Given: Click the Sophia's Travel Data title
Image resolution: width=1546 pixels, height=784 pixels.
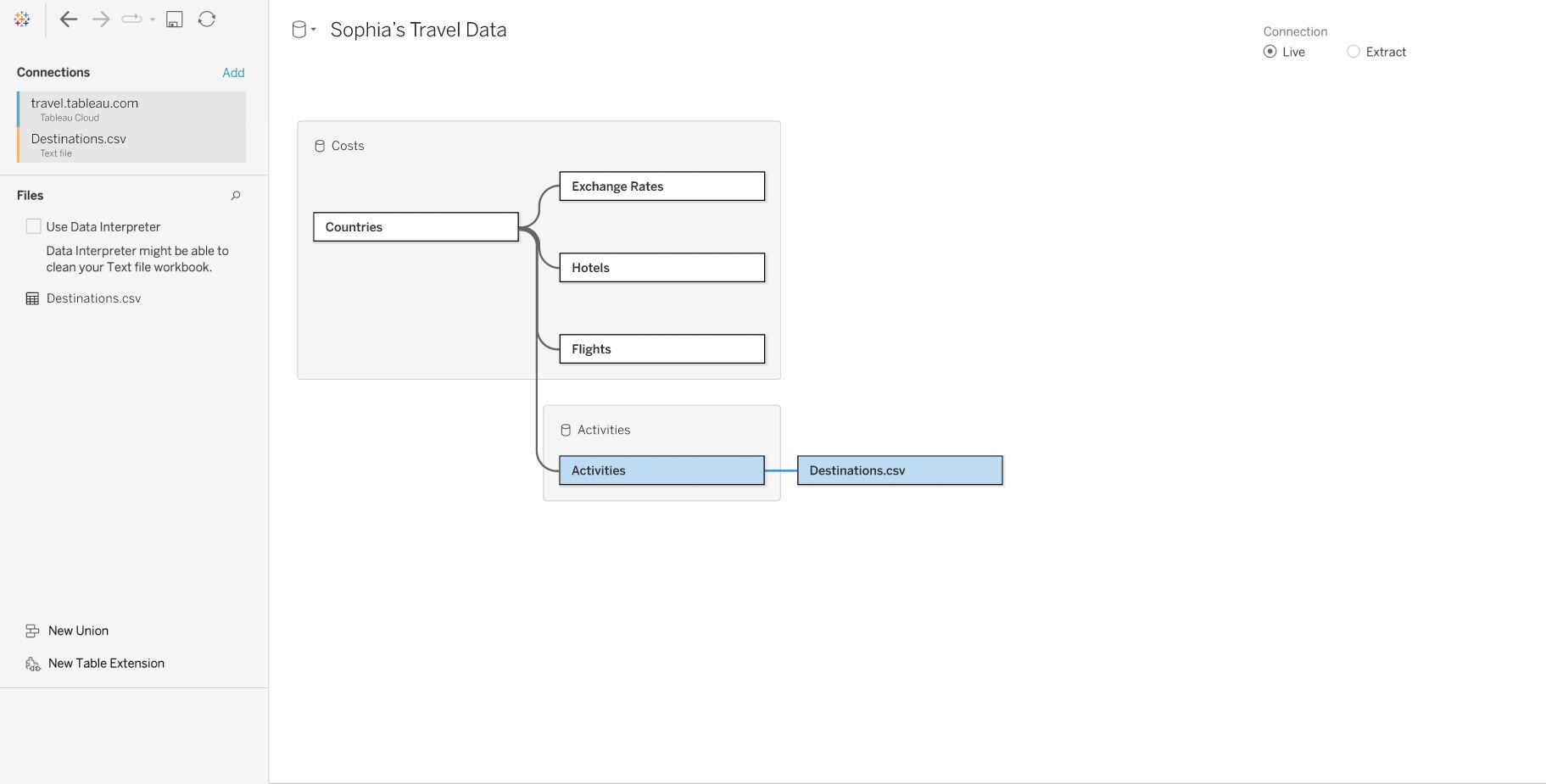Looking at the screenshot, I should pos(418,30).
